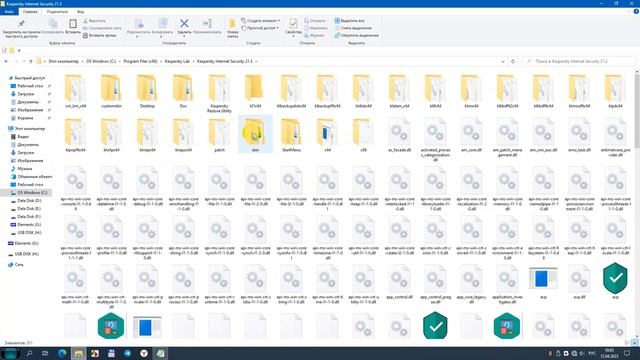
Task: Select the Doc folder
Action: (x=183, y=91)
